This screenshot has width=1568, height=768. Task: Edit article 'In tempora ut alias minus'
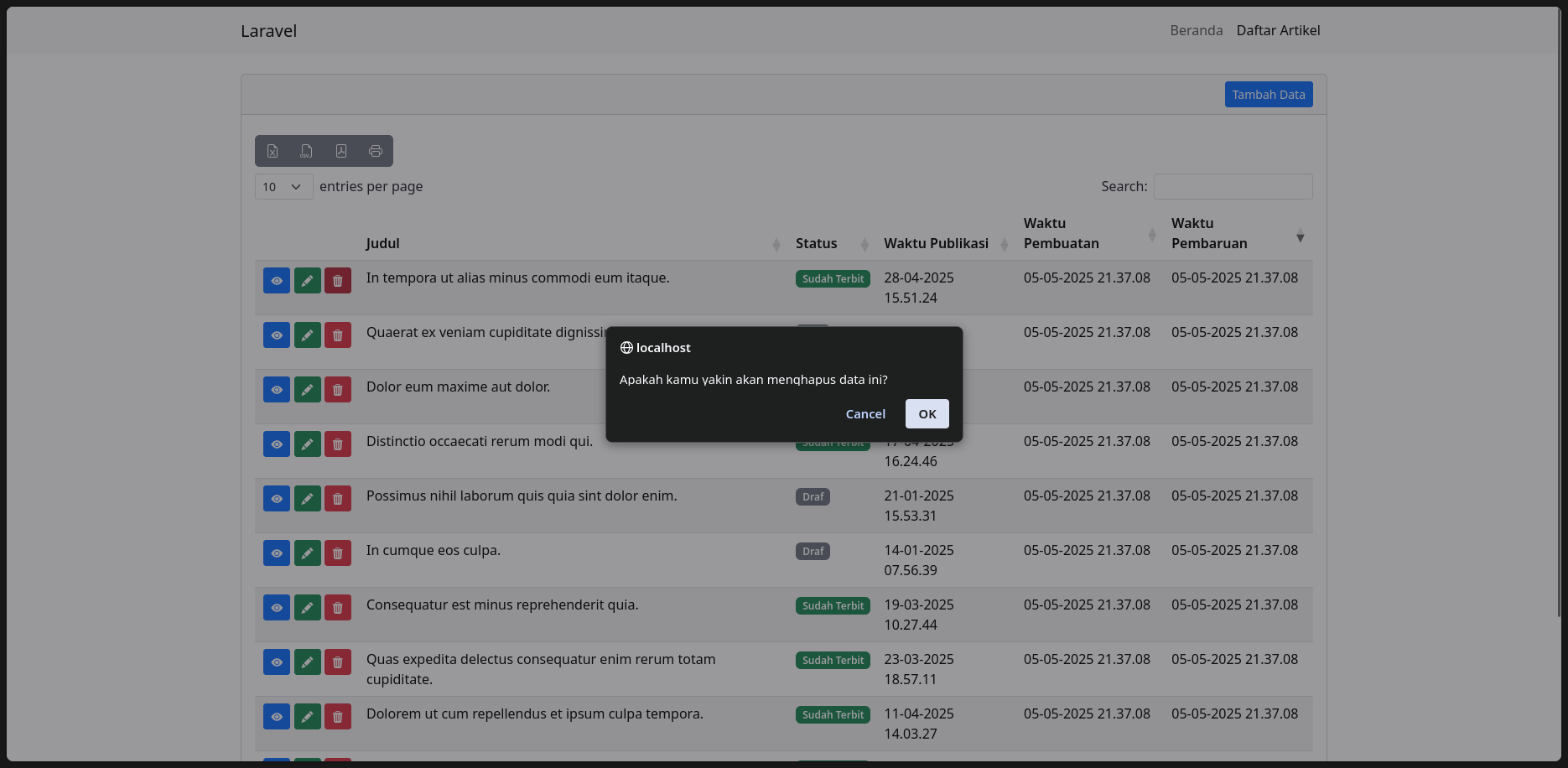[308, 281]
